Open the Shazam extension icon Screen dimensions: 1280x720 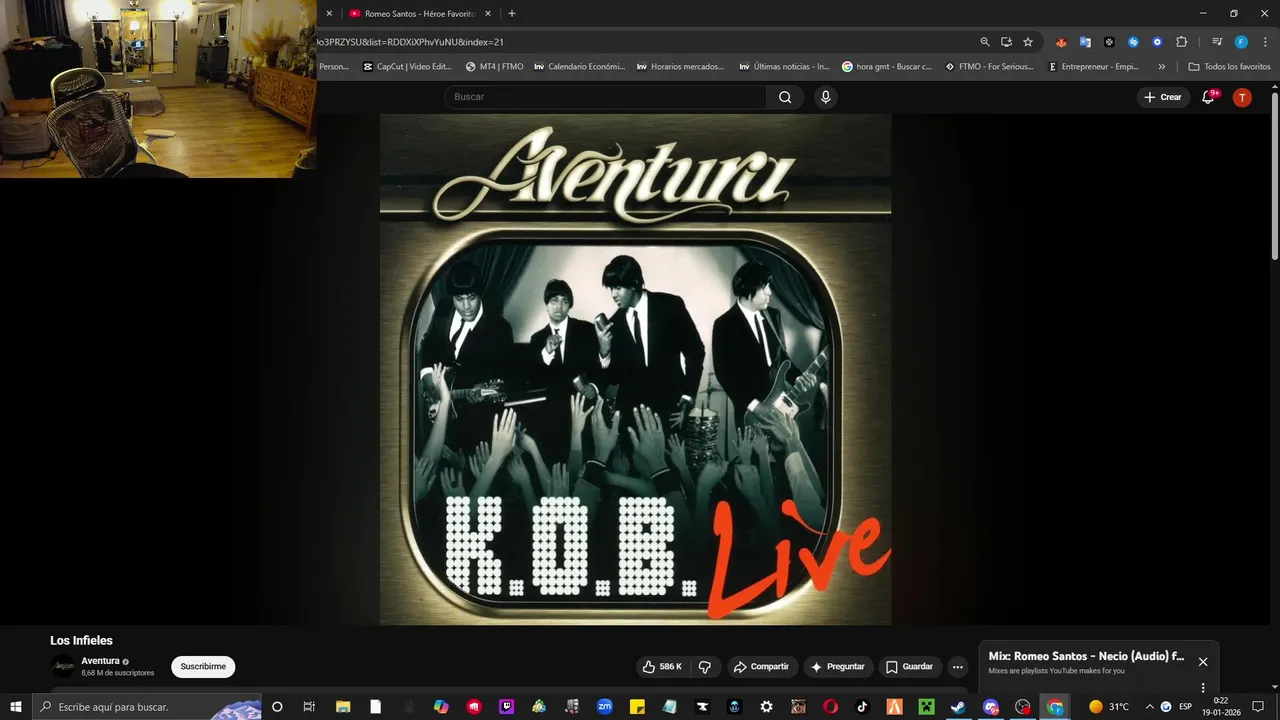click(1133, 42)
